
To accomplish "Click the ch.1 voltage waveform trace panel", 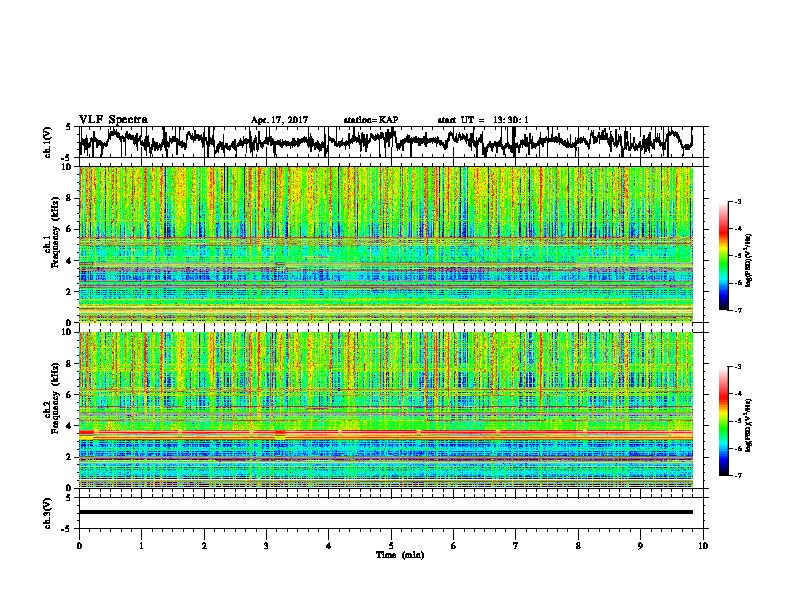I will pos(393,142).
